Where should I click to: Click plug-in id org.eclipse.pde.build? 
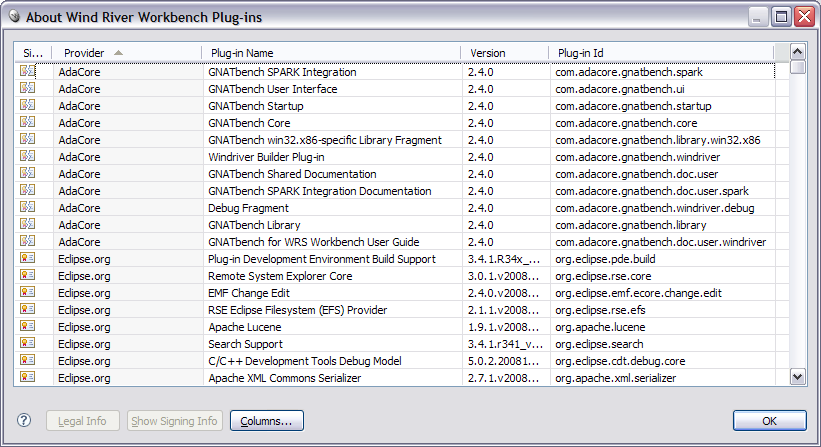pyautogui.click(x=605, y=259)
